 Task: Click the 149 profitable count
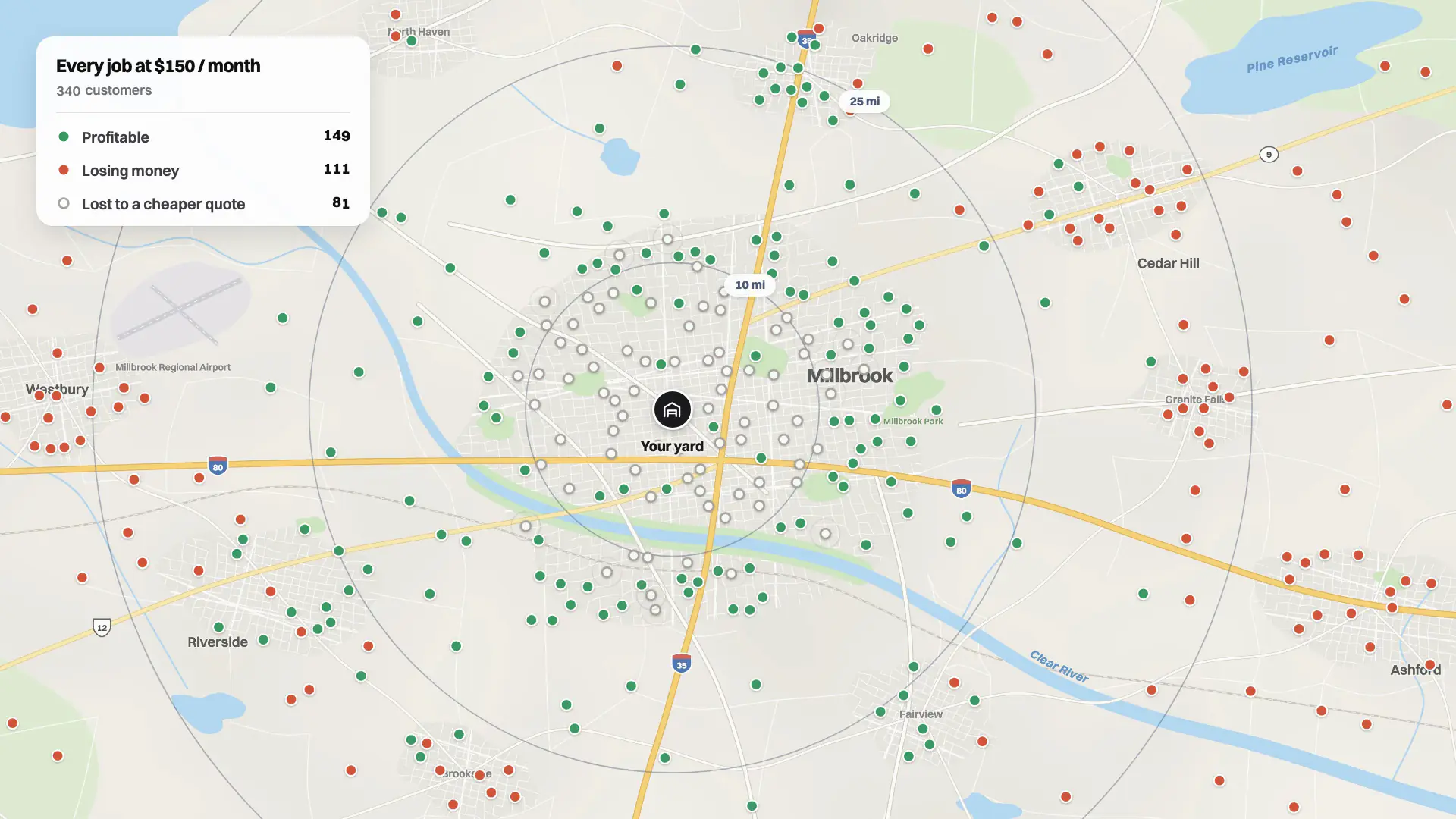(337, 136)
